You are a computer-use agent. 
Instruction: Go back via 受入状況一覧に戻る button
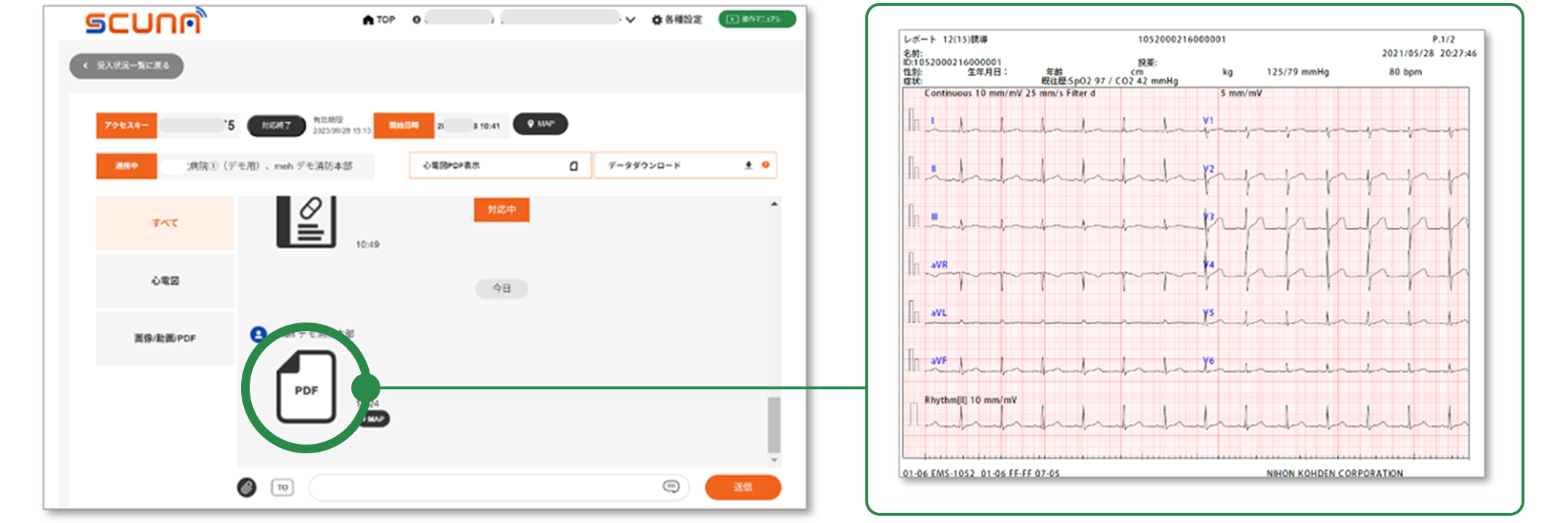(126, 66)
